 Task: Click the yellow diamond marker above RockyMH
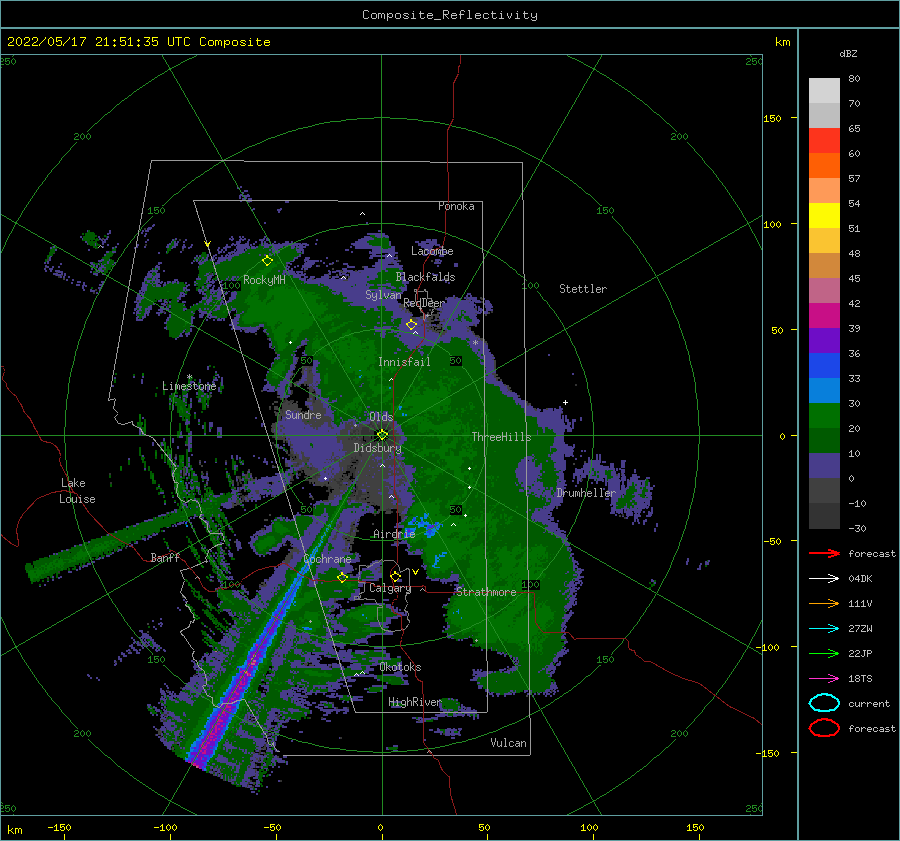(x=267, y=261)
